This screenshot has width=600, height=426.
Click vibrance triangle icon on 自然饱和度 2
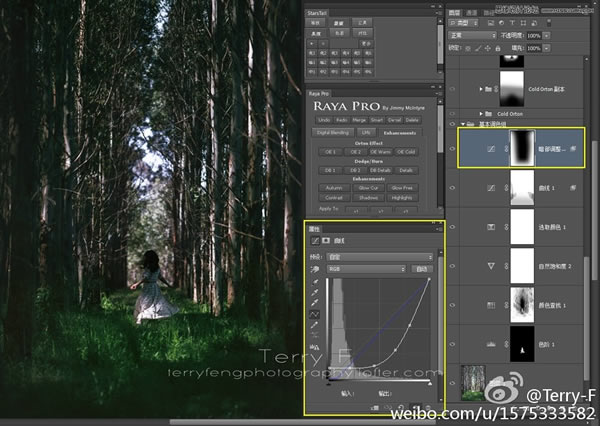tap(491, 266)
